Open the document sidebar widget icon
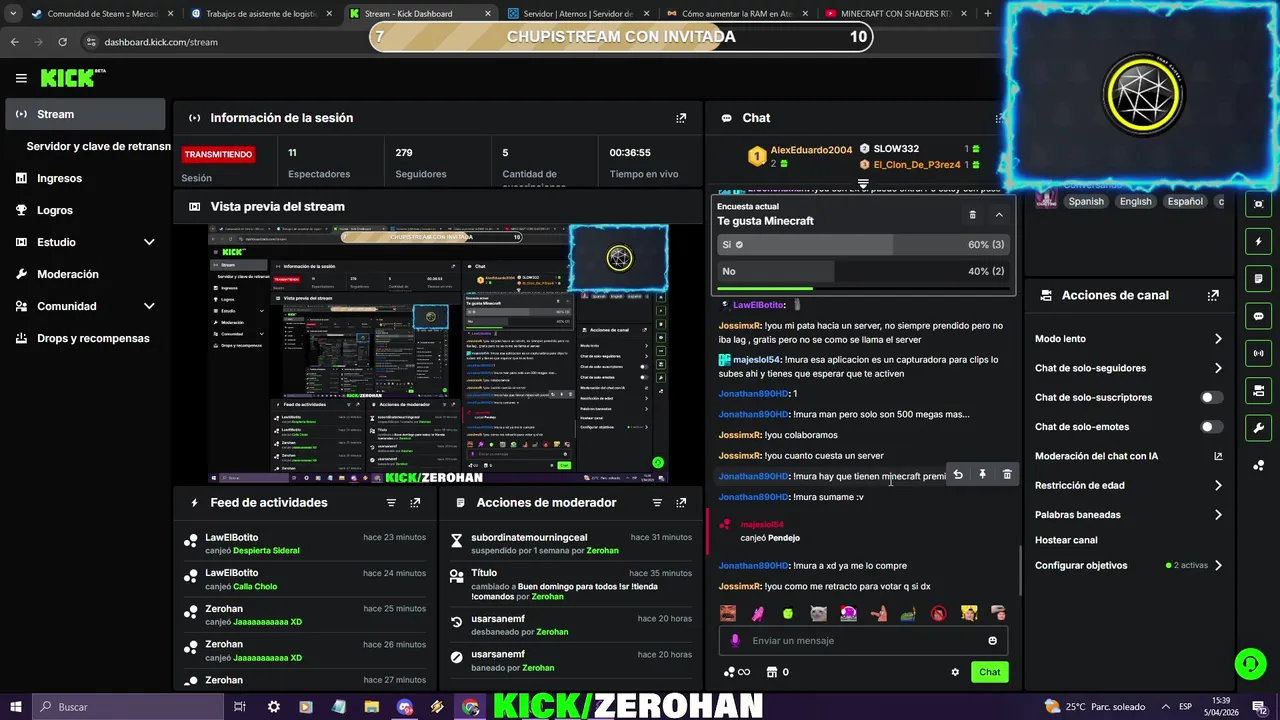The width and height of the screenshot is (1280, 720). (x=1258, y=279)
